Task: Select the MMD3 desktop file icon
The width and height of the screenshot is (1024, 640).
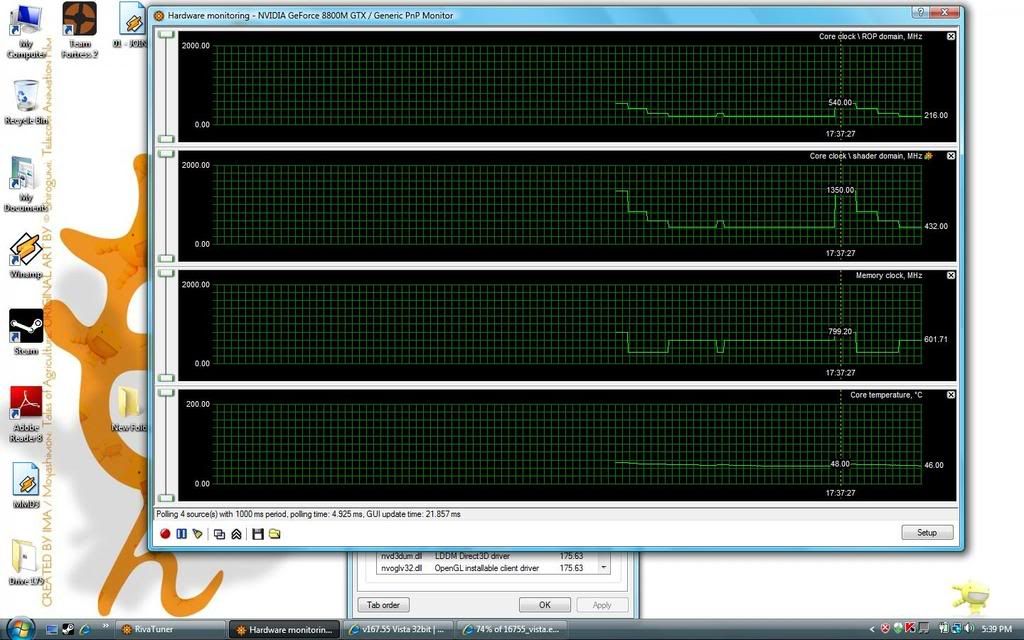Action: point(26,486)
